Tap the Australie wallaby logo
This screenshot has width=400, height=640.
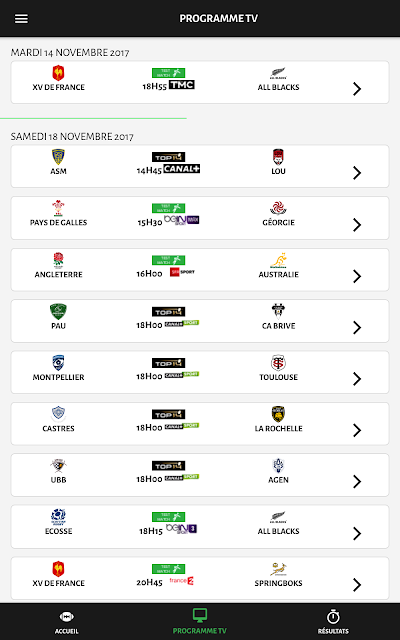[x=278, y=260]
